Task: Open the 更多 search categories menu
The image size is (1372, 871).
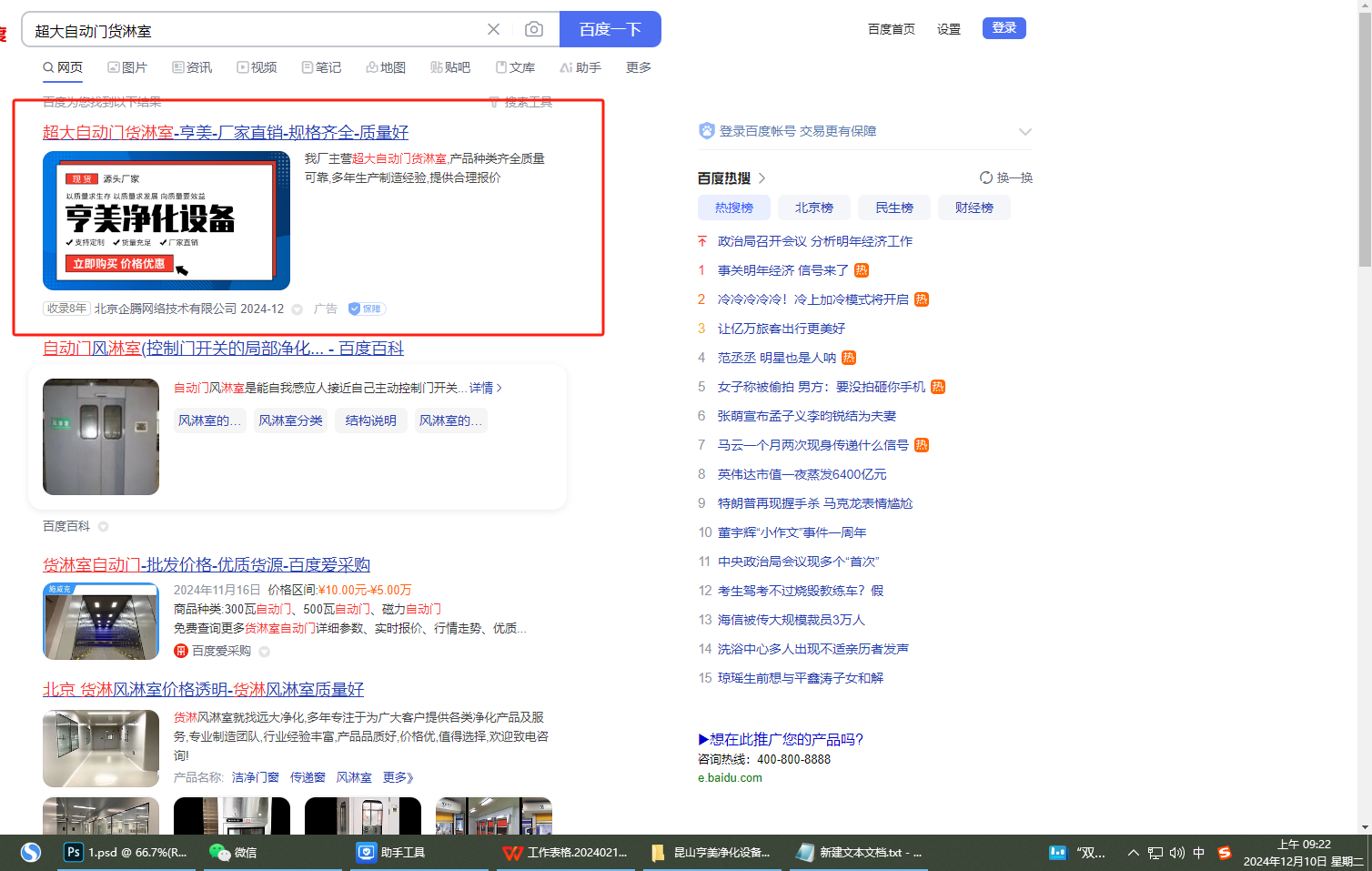Action: [638, 67]
